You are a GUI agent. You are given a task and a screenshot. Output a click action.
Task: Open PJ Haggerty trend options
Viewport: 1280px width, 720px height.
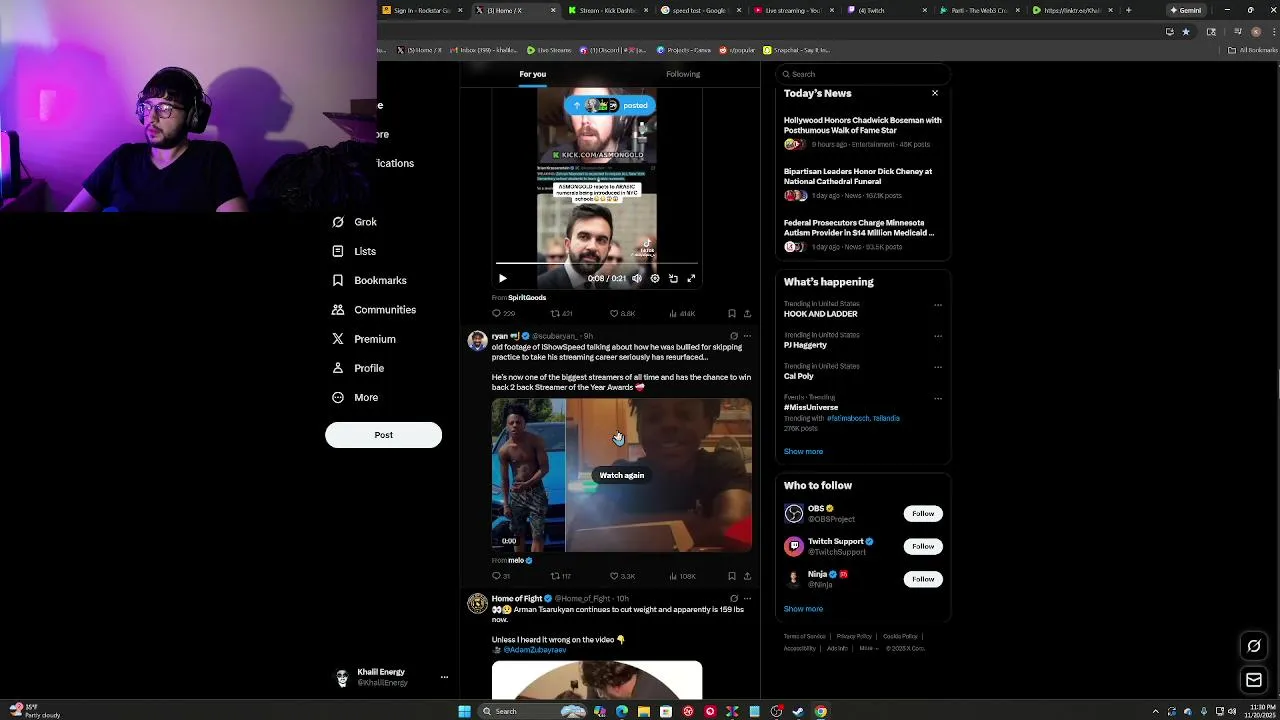(x=937, y=336)
